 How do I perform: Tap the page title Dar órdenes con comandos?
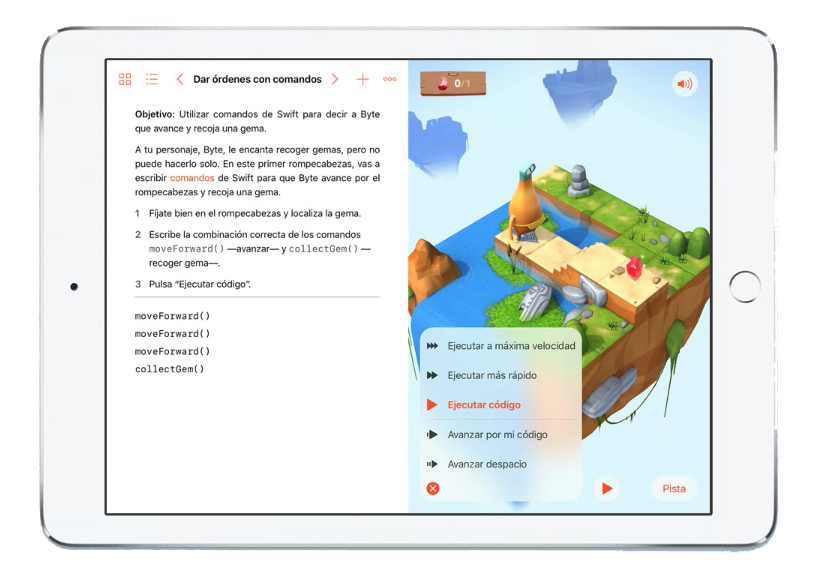(257, 79)
